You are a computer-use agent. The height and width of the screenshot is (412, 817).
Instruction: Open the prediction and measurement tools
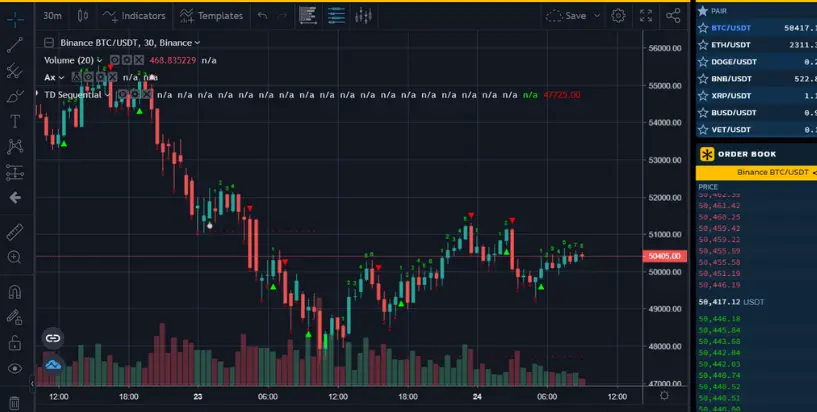[x=15, y=172]
